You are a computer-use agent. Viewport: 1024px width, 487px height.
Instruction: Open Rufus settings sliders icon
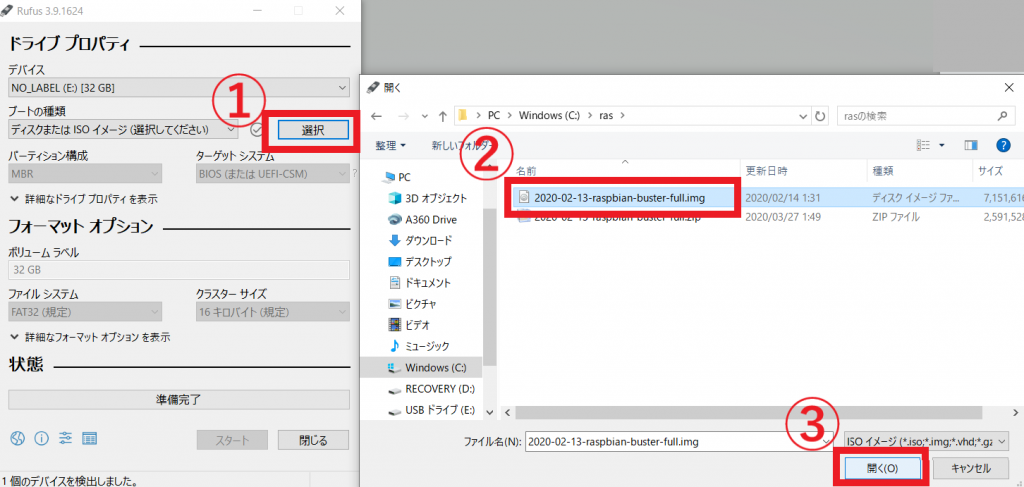[65, 438]
